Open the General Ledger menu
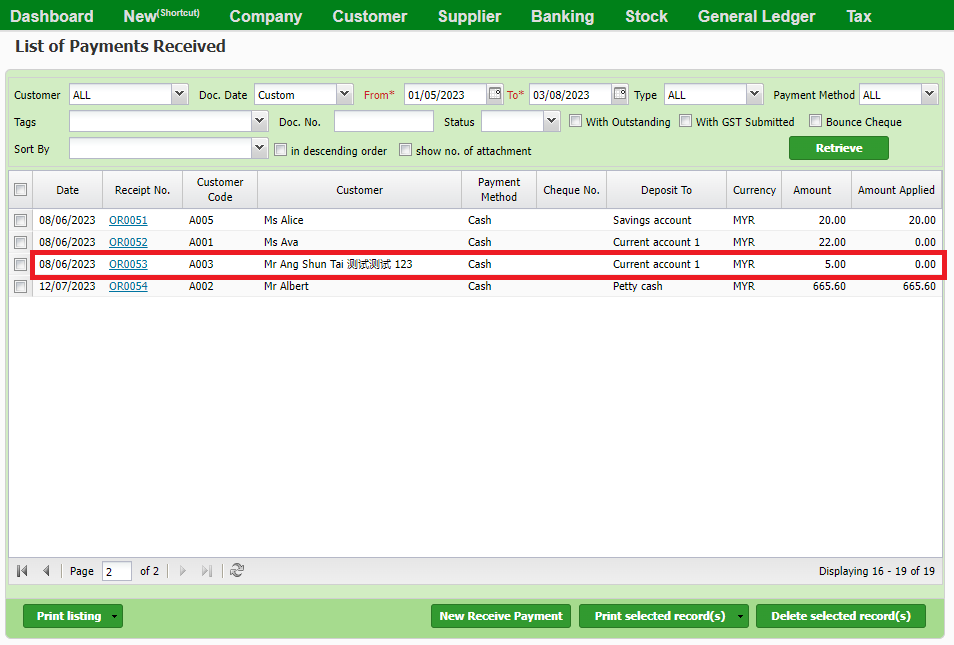 pyautogui.click(x=756, y=16)
